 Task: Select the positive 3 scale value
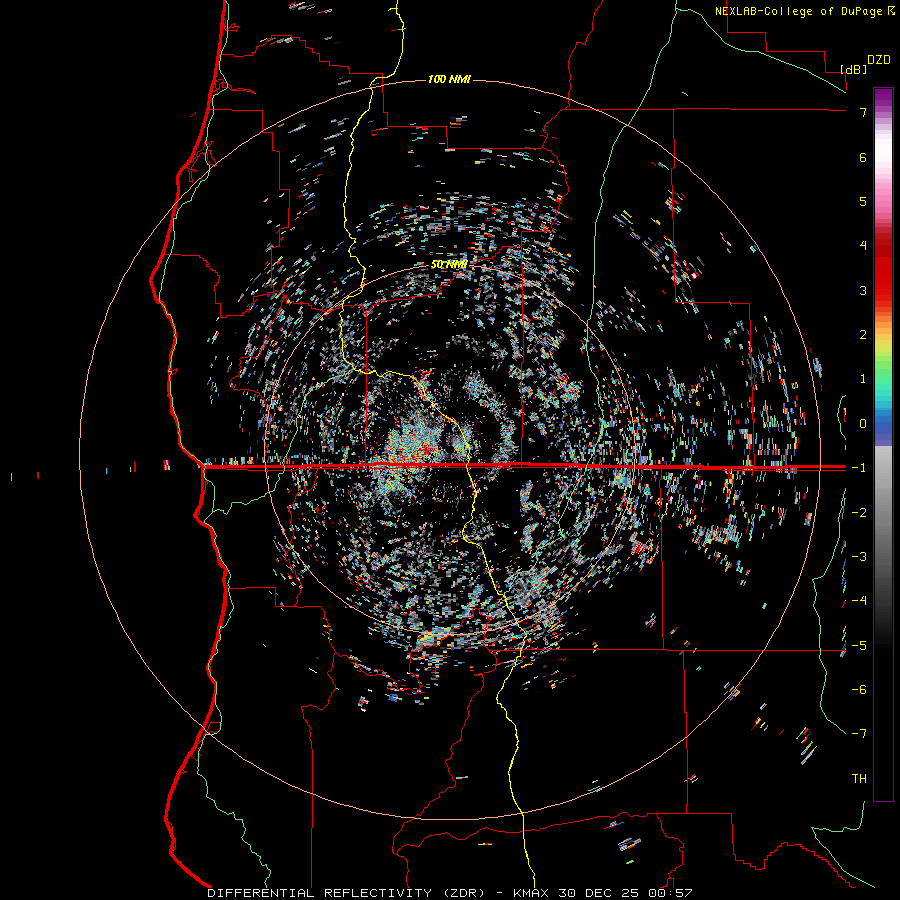click(x=863, y=290)
